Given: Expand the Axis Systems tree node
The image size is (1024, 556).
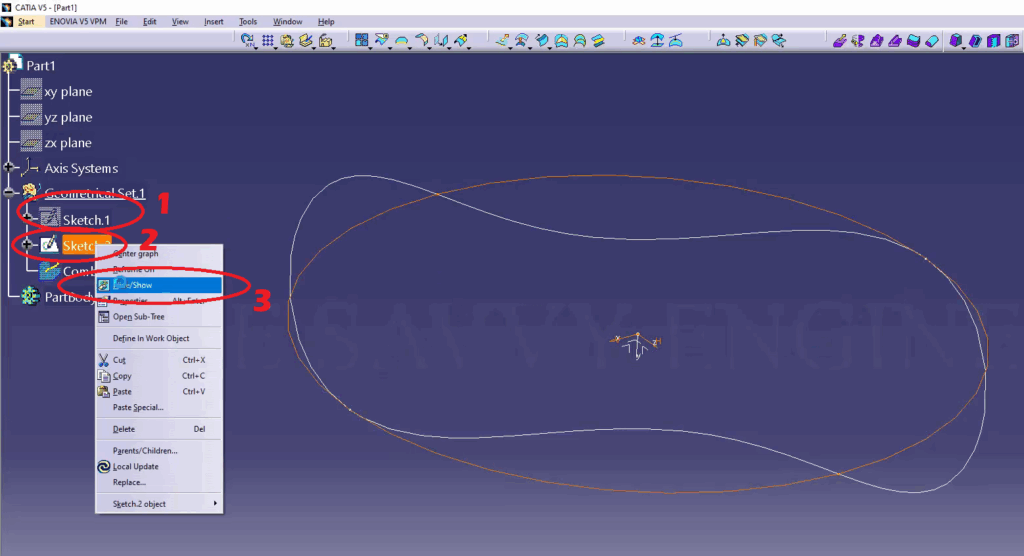Looking at the screenshot, I should point(8,167).
